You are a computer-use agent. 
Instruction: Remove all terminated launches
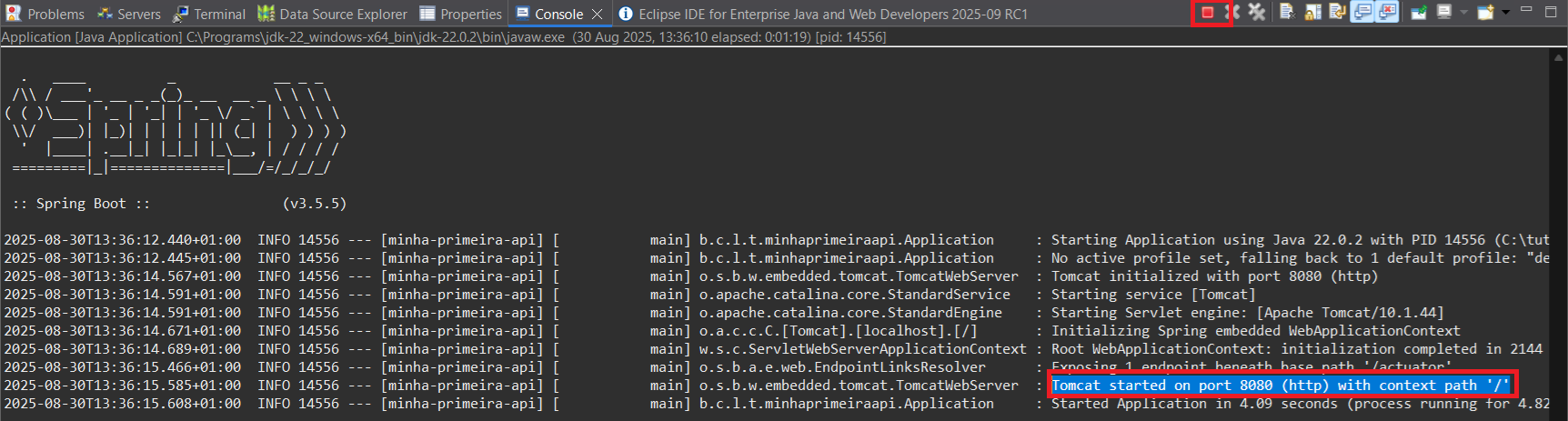tap(1257, 13)
